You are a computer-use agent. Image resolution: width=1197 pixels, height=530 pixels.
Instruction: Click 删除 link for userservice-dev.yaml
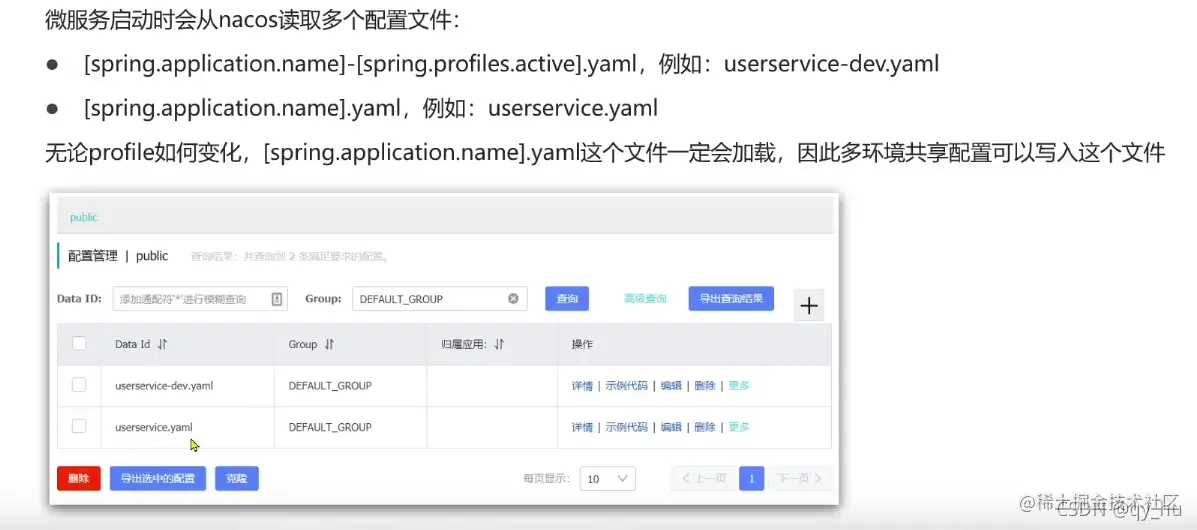[705, 386]
